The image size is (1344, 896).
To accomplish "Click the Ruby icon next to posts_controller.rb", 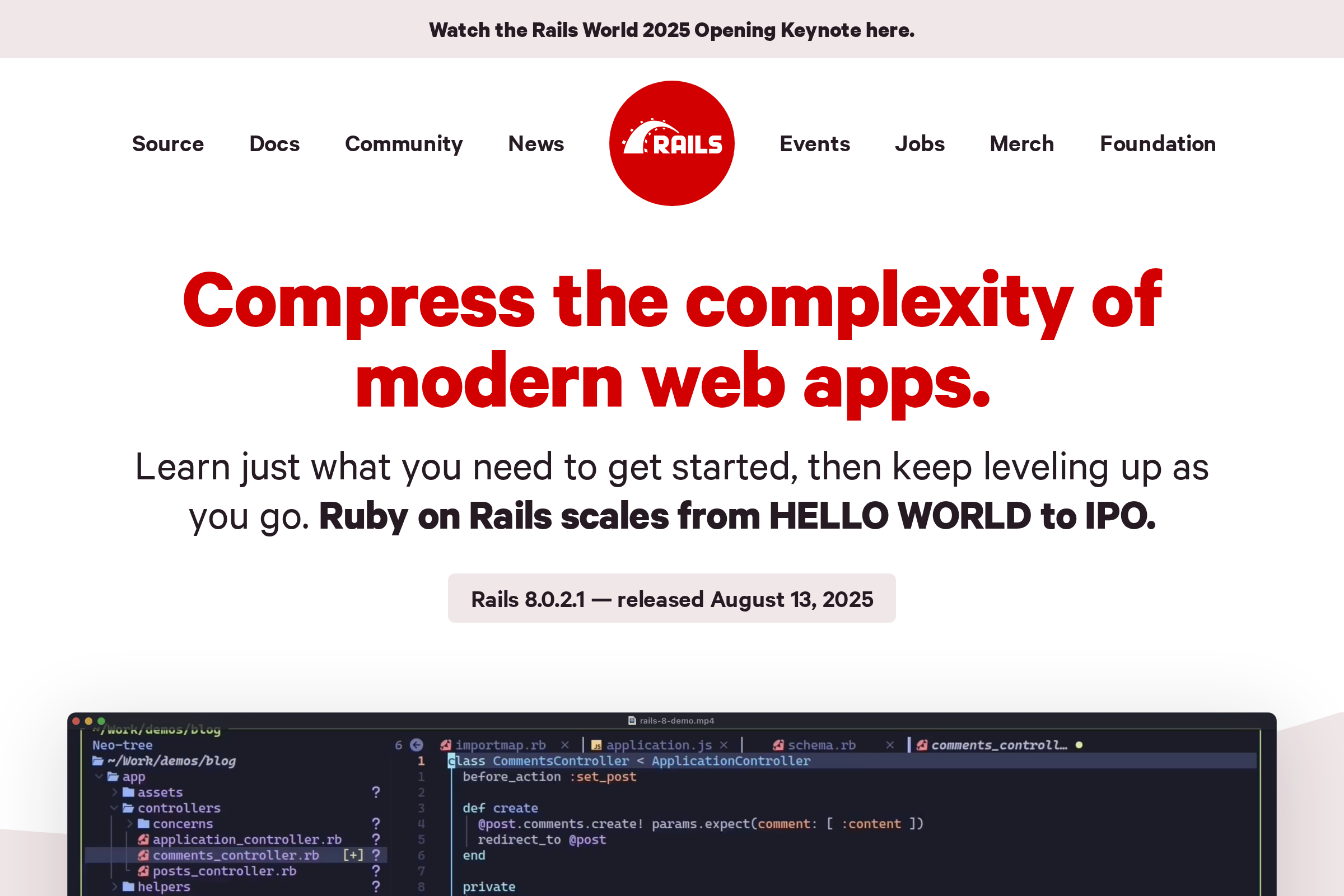I will 143,871.
